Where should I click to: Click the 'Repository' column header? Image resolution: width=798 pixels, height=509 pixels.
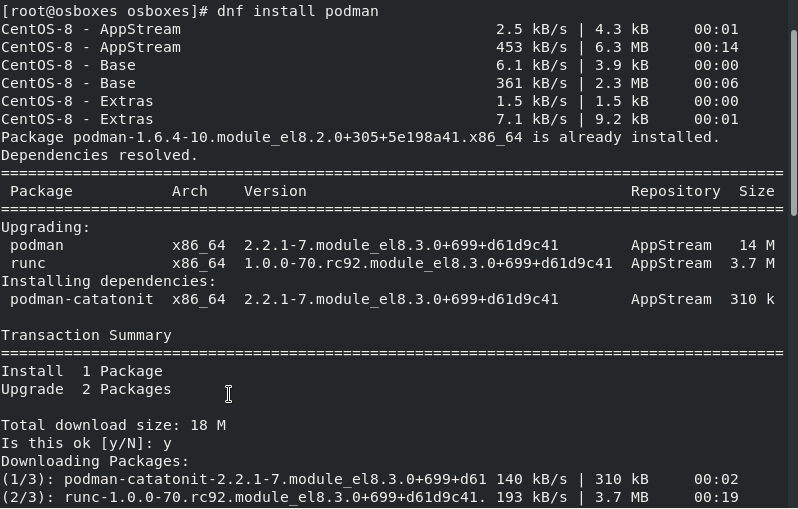pos(675,191)
